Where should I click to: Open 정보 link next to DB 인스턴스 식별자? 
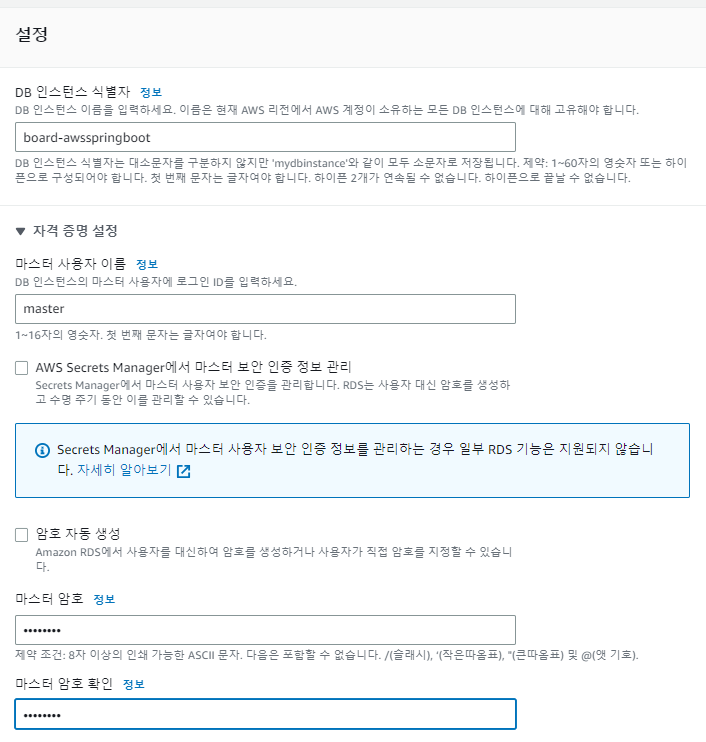tap(151, 92)
